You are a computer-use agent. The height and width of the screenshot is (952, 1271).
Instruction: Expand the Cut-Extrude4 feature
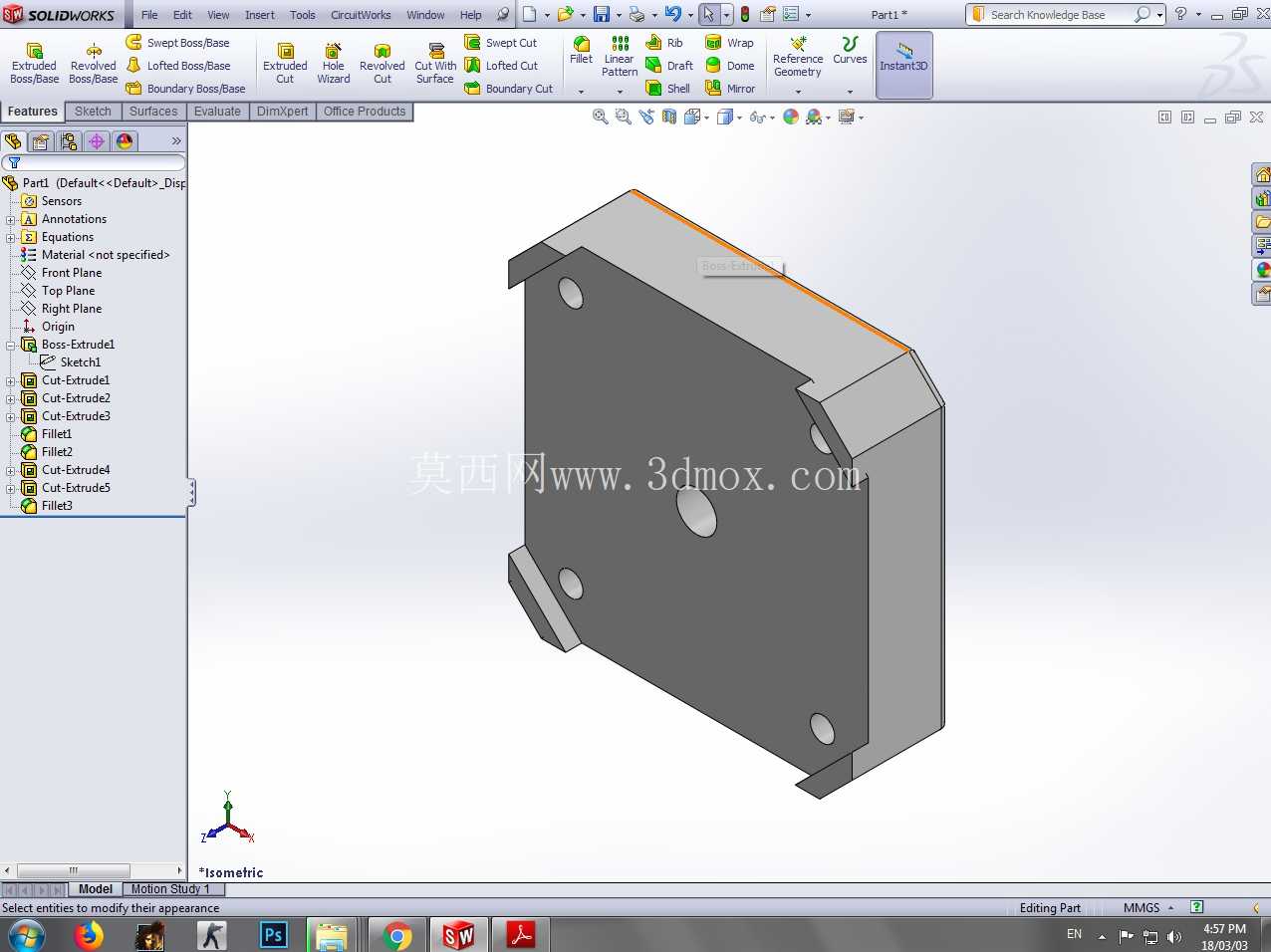pos(11,471)
